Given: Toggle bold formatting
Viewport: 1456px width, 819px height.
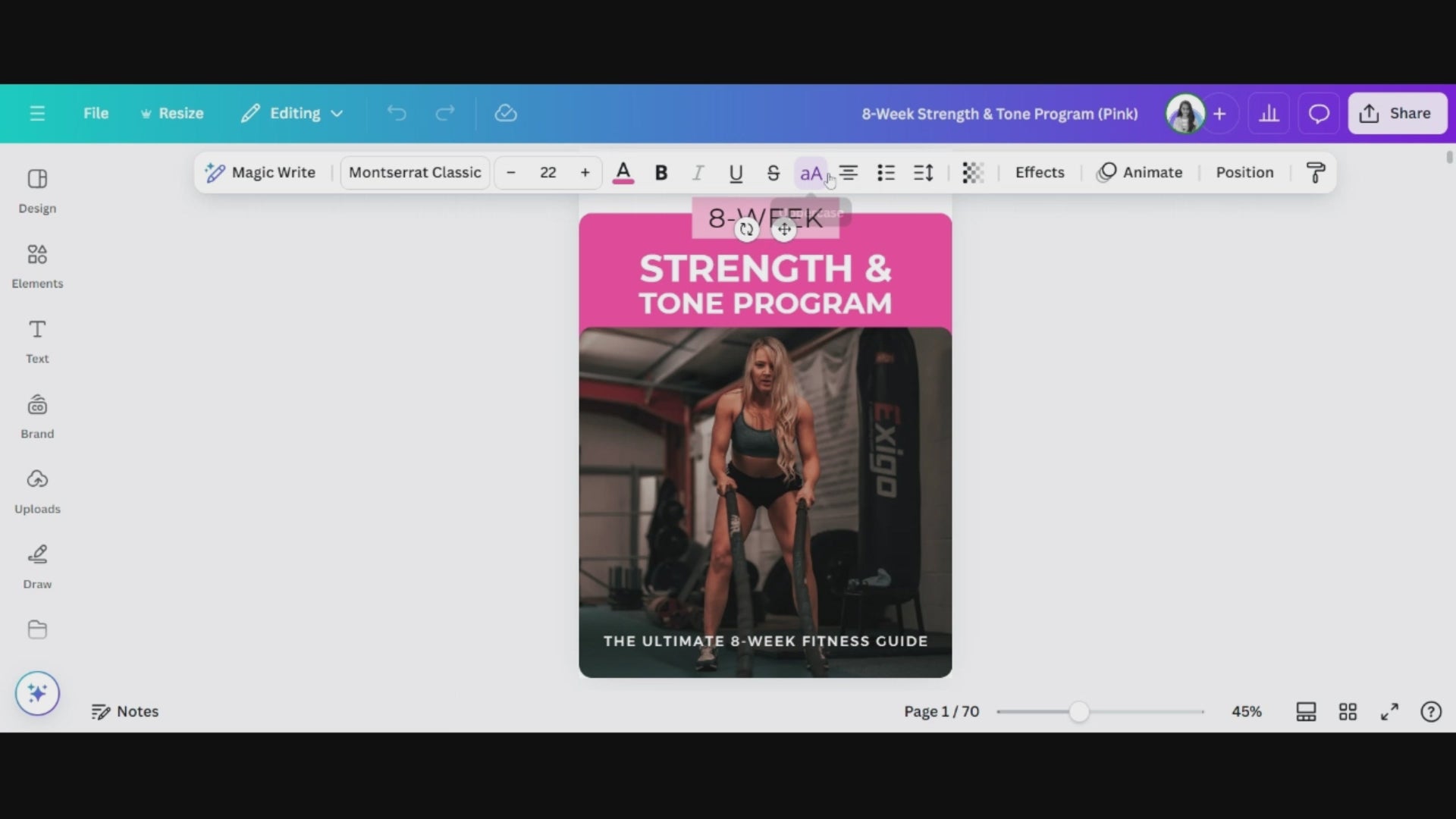Looking at the screenshot, I should coord(661,173).
